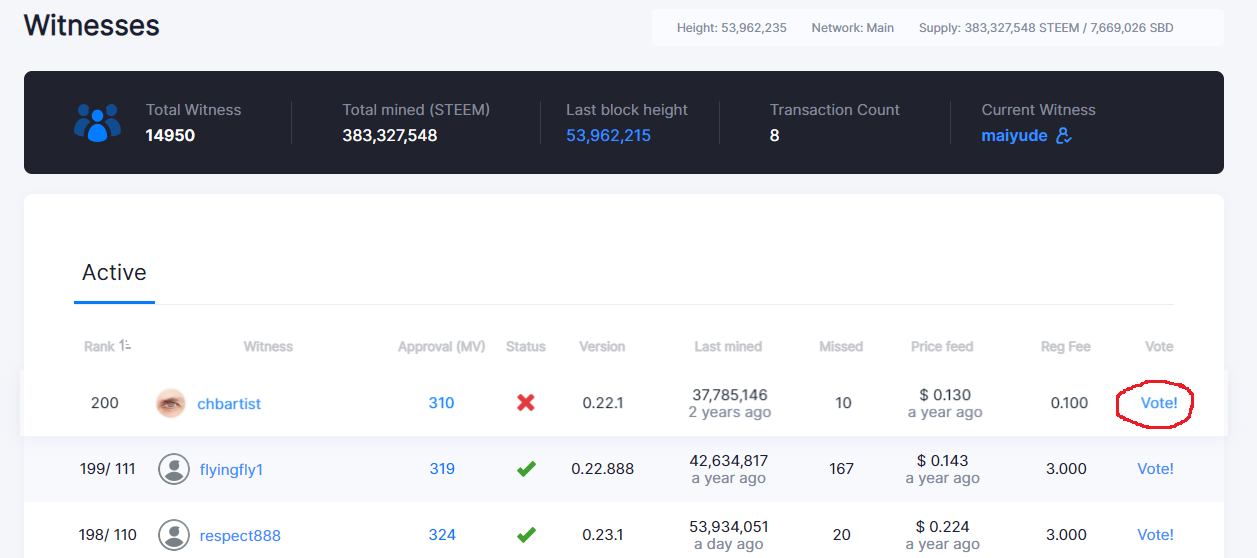The height and width of the screenshot is (558, 1257).
Task: Click missed count 167
Action: (841, 469)
